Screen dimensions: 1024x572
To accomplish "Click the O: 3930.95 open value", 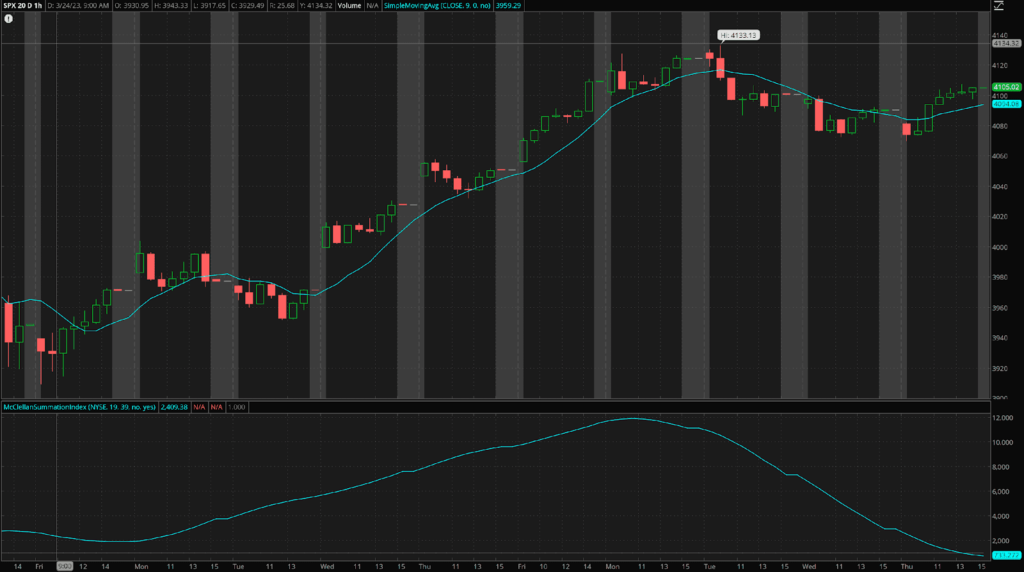I will click(x=132, y=5).
